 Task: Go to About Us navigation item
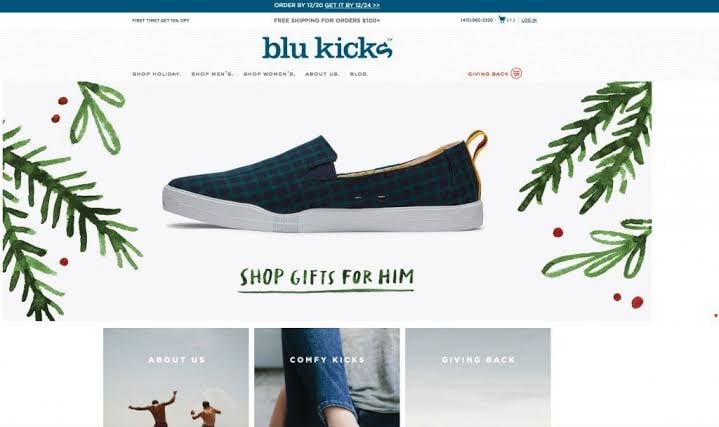pyautogui.click(x=322, y=74)
